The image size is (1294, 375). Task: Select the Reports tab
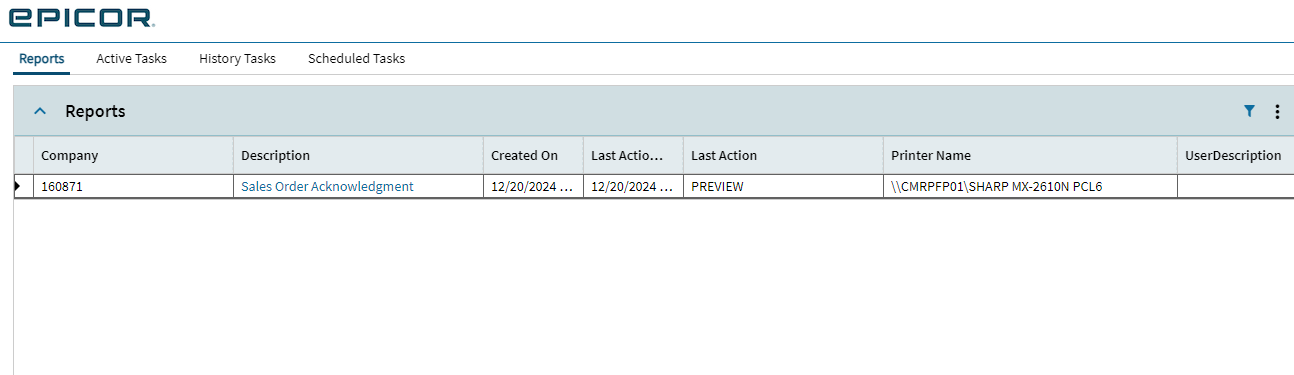42,59
